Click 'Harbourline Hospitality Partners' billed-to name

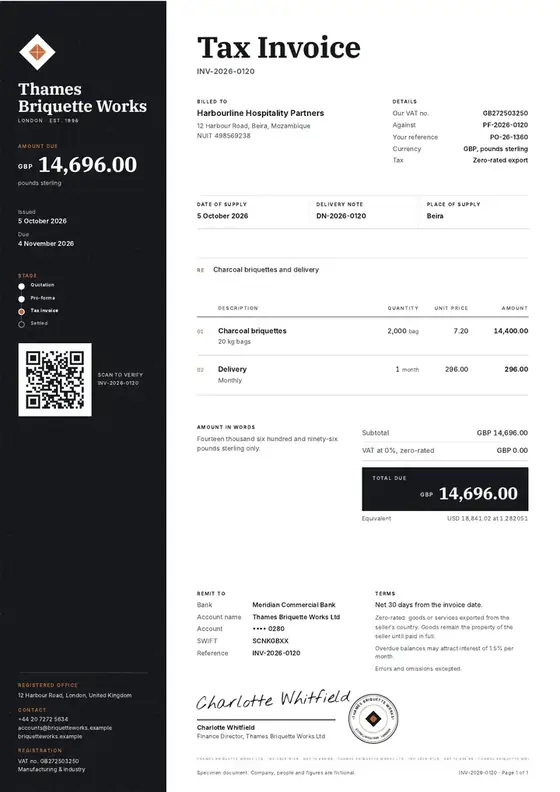pyautogui.click(x=261, y=113)
